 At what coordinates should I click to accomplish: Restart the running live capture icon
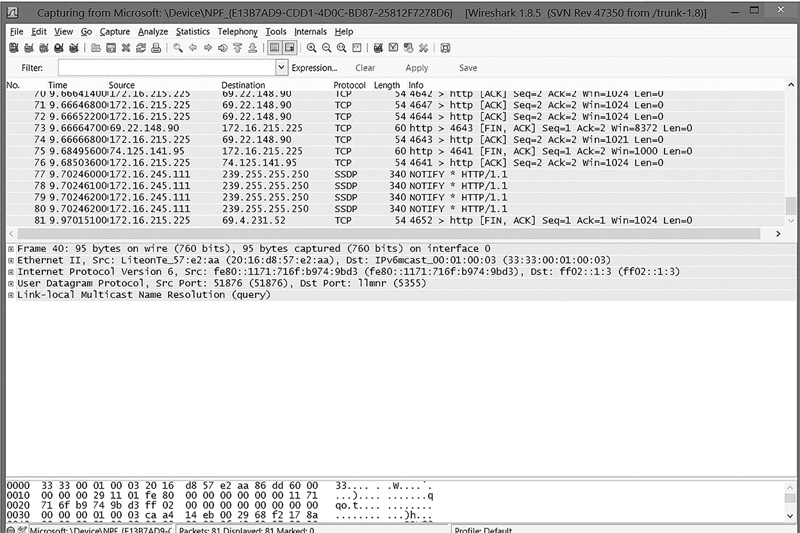(x=74, y=48)
